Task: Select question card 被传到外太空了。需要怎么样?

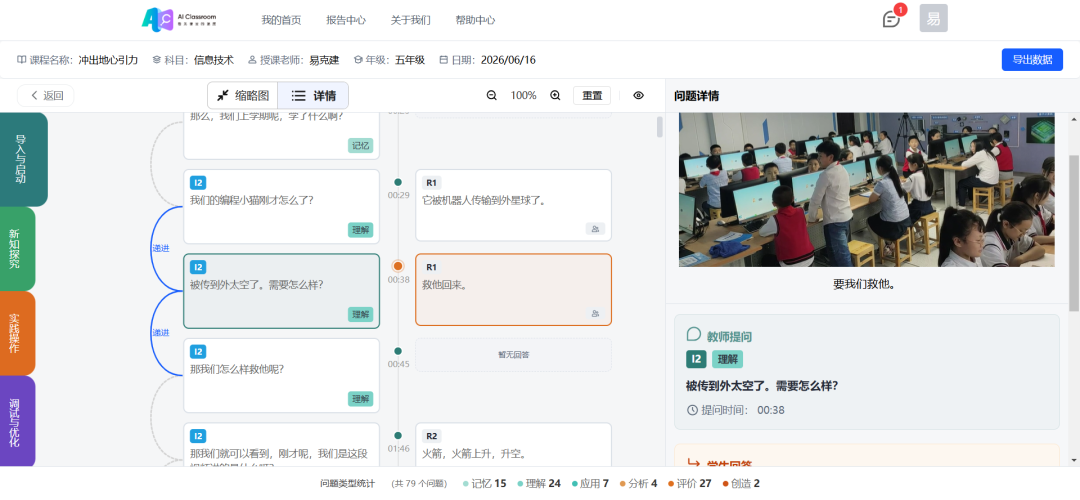Action: pos(281,291)
